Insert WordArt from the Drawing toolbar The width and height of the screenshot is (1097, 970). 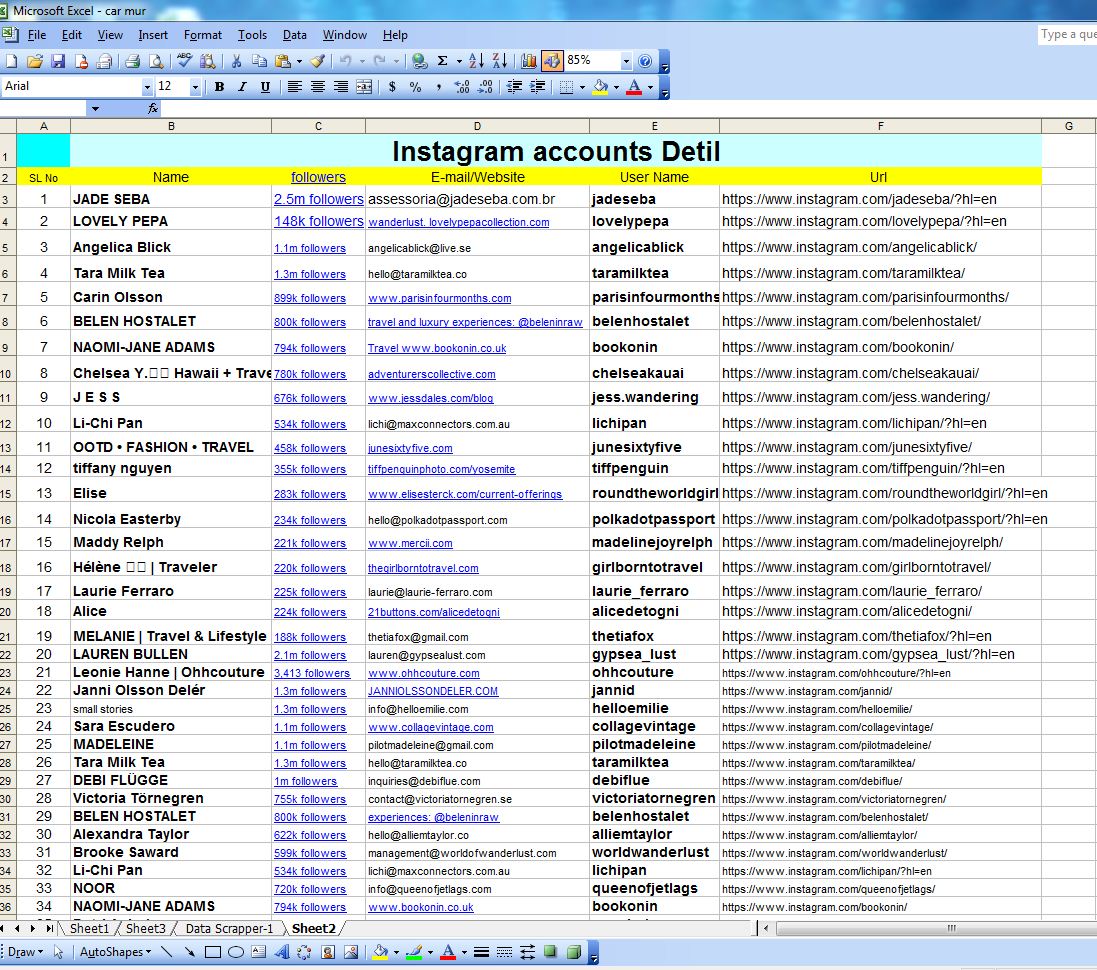click(283, 952)
